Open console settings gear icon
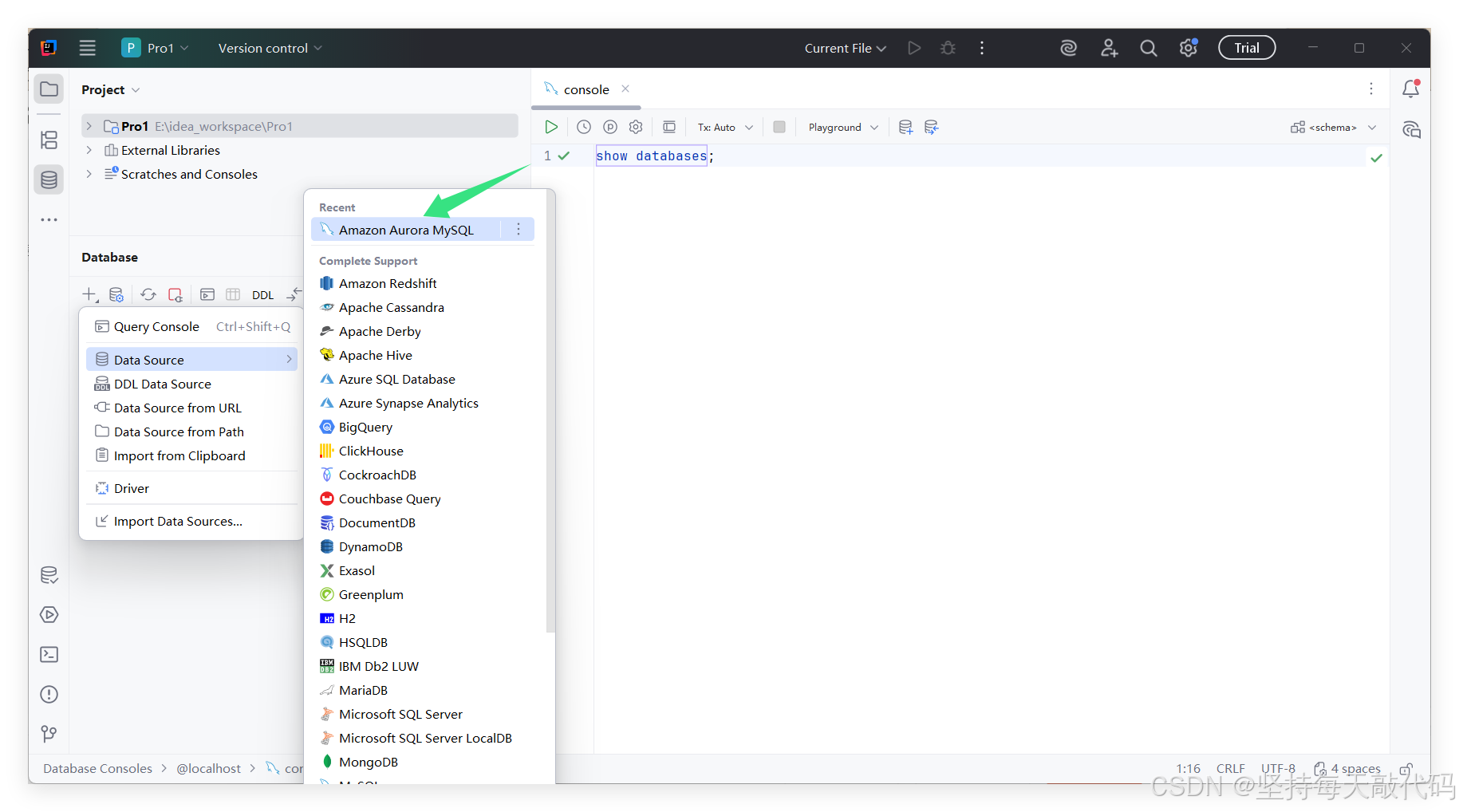The image size is (1459, 812). pos(636,127)
